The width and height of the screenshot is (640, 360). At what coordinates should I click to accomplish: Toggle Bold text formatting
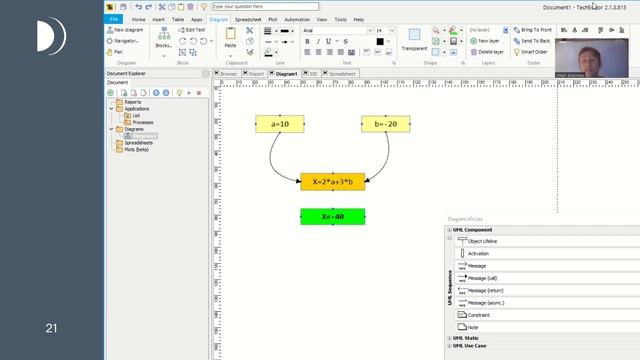coord(307,41)
